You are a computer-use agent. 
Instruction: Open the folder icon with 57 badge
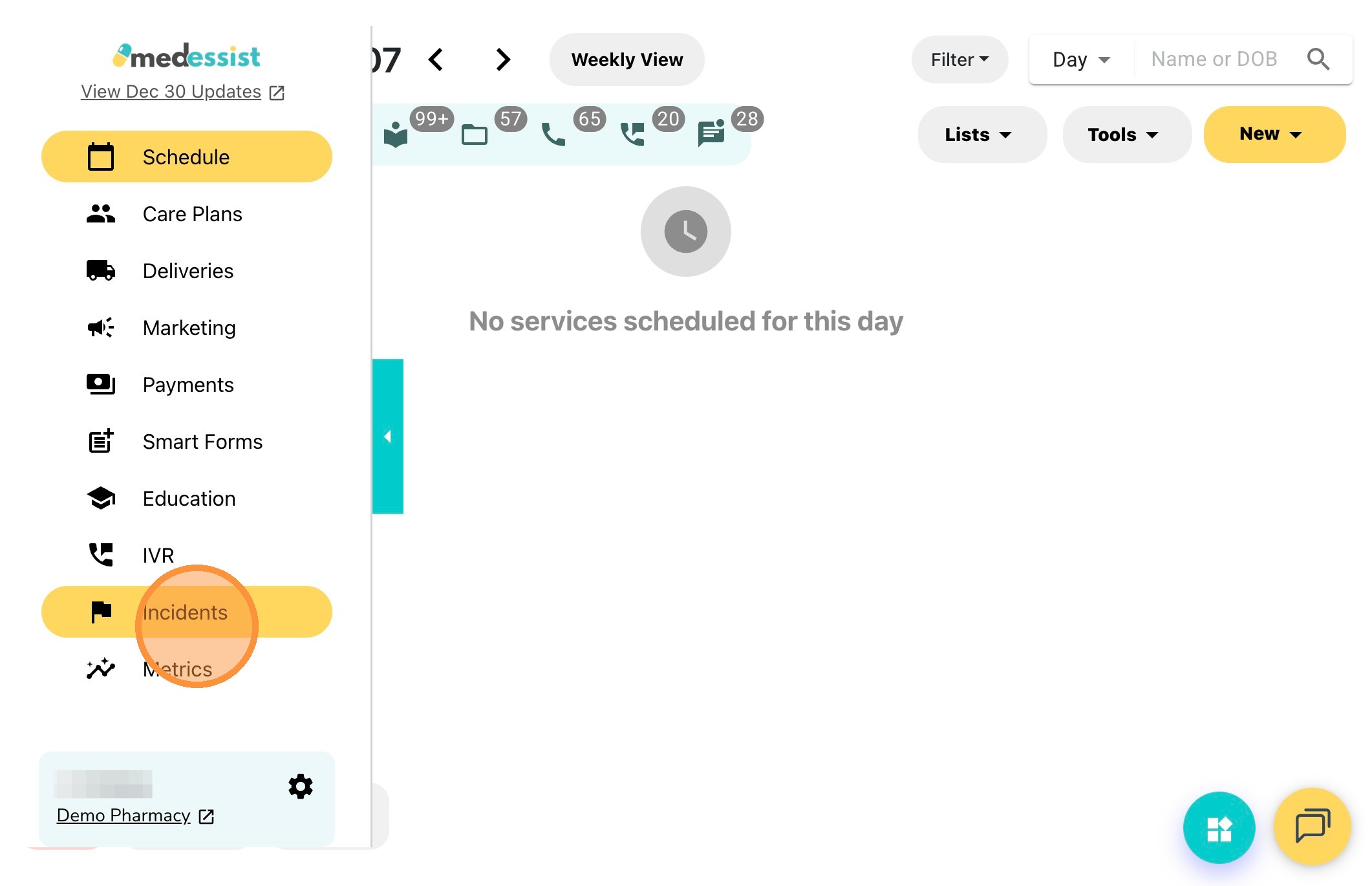(475, 135)
